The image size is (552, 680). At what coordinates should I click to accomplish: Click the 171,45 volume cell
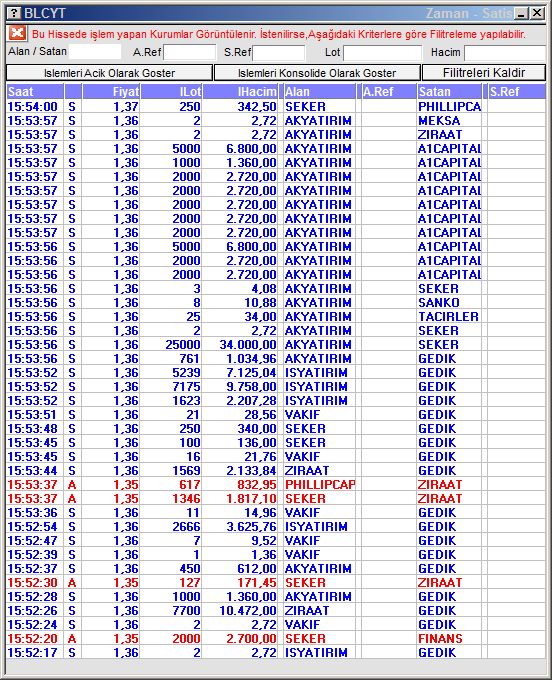pyautogui.click(x=240, y=582)
